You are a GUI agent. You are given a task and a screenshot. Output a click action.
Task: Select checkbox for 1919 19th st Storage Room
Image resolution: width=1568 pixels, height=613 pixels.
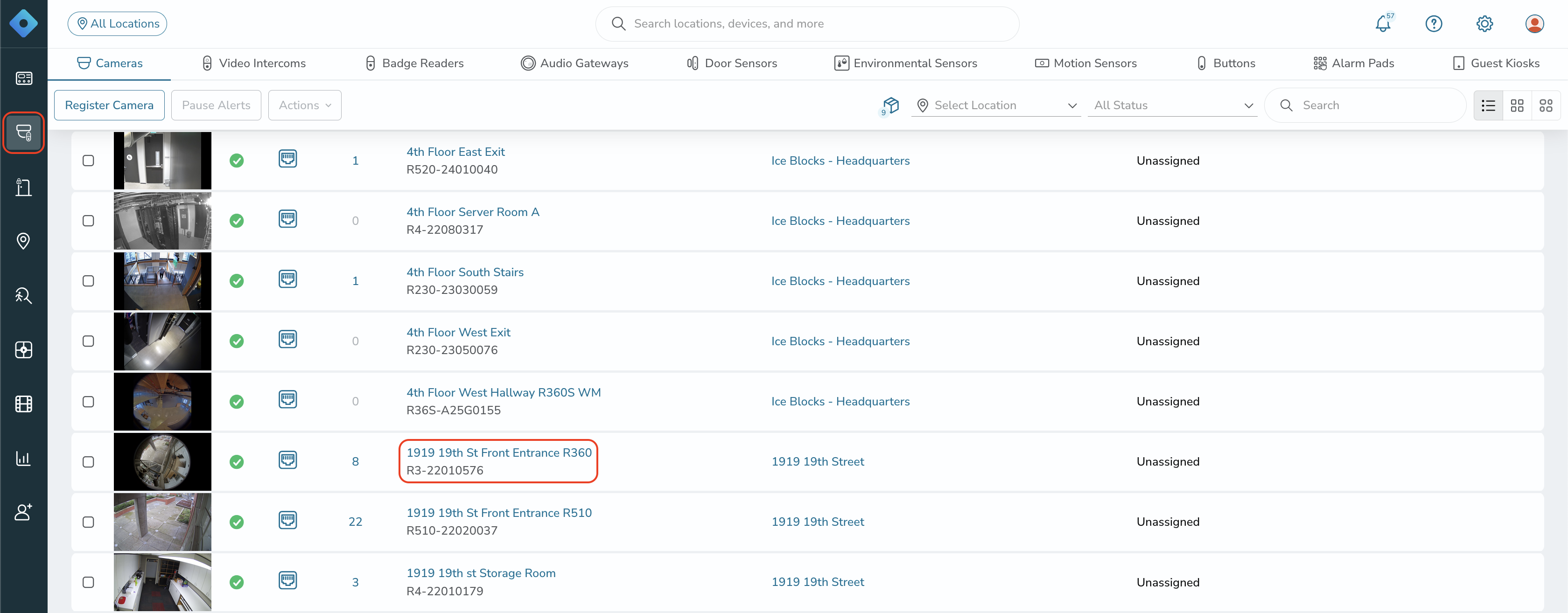pyautogui.click(x=88, y=582)
